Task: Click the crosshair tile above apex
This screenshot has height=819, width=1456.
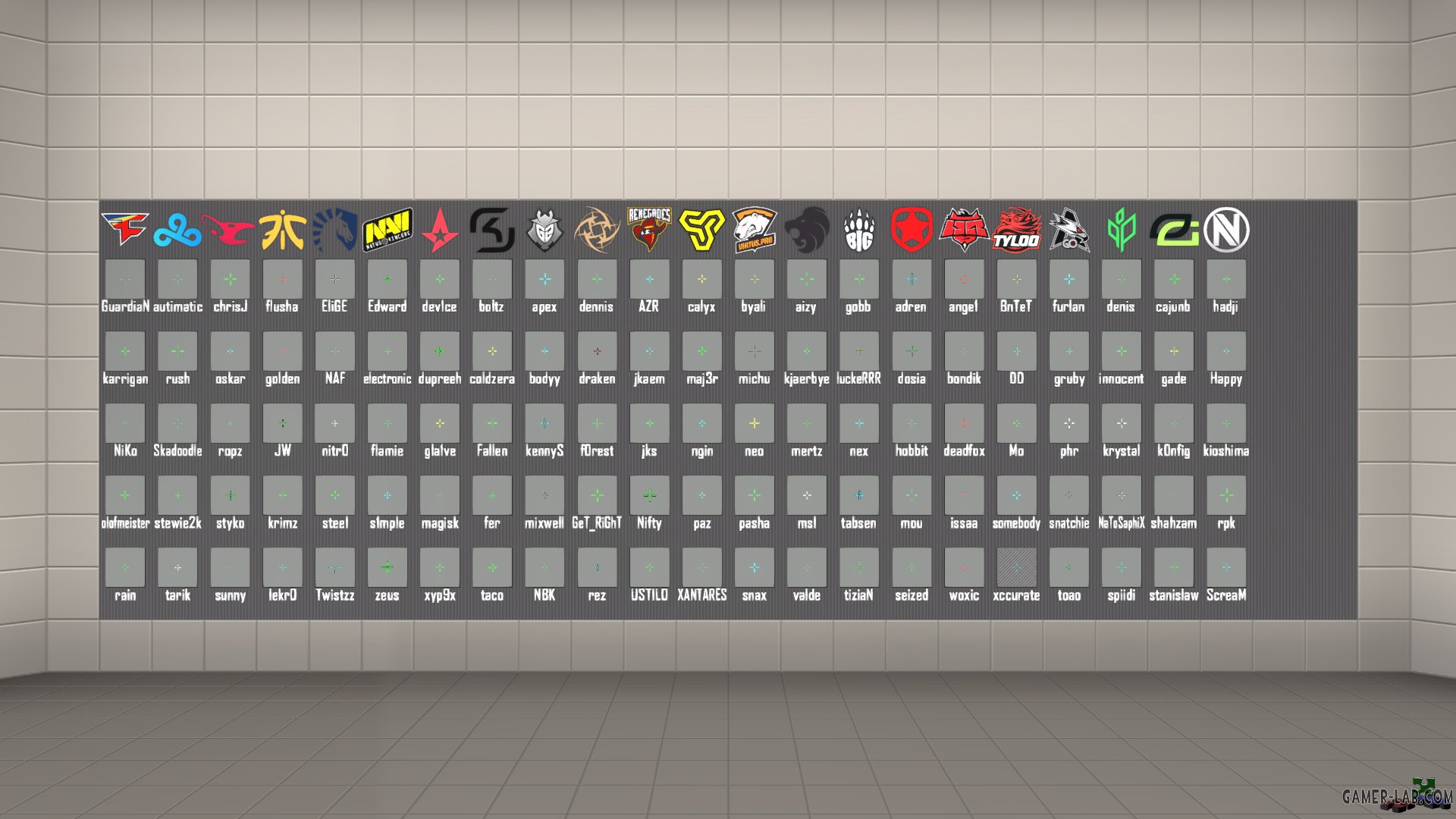Action: (x=544, y=279)
